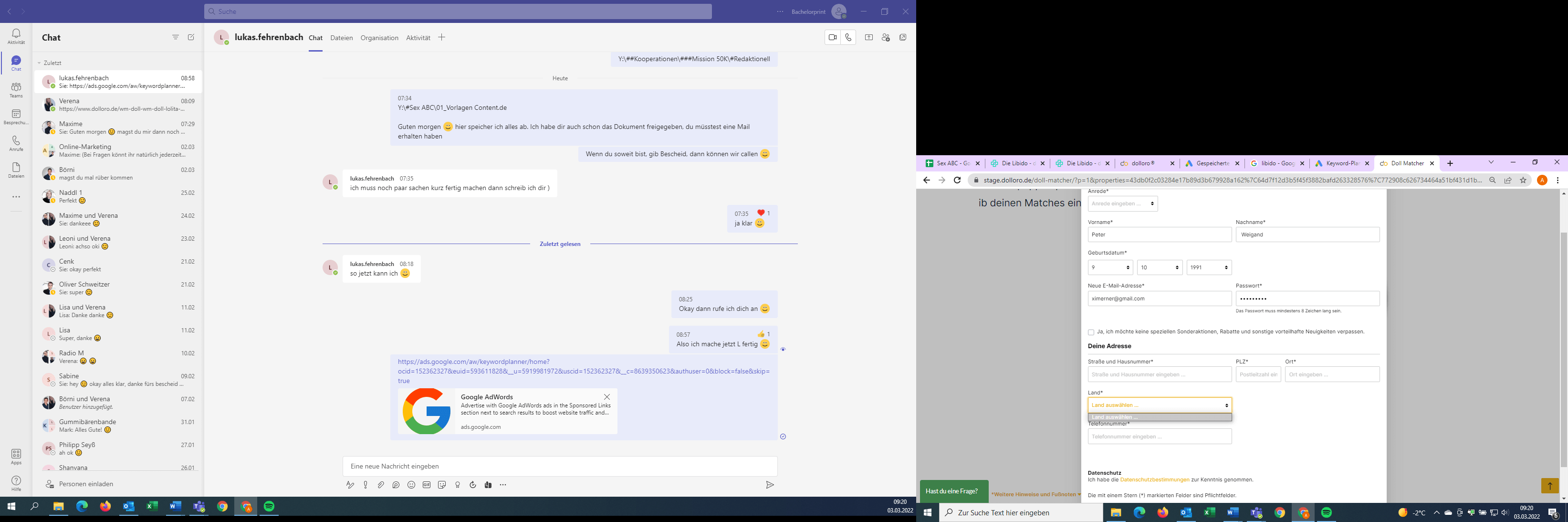Open the emoji picker below message box
1568x522 pixels.
(x=411, y=485)
